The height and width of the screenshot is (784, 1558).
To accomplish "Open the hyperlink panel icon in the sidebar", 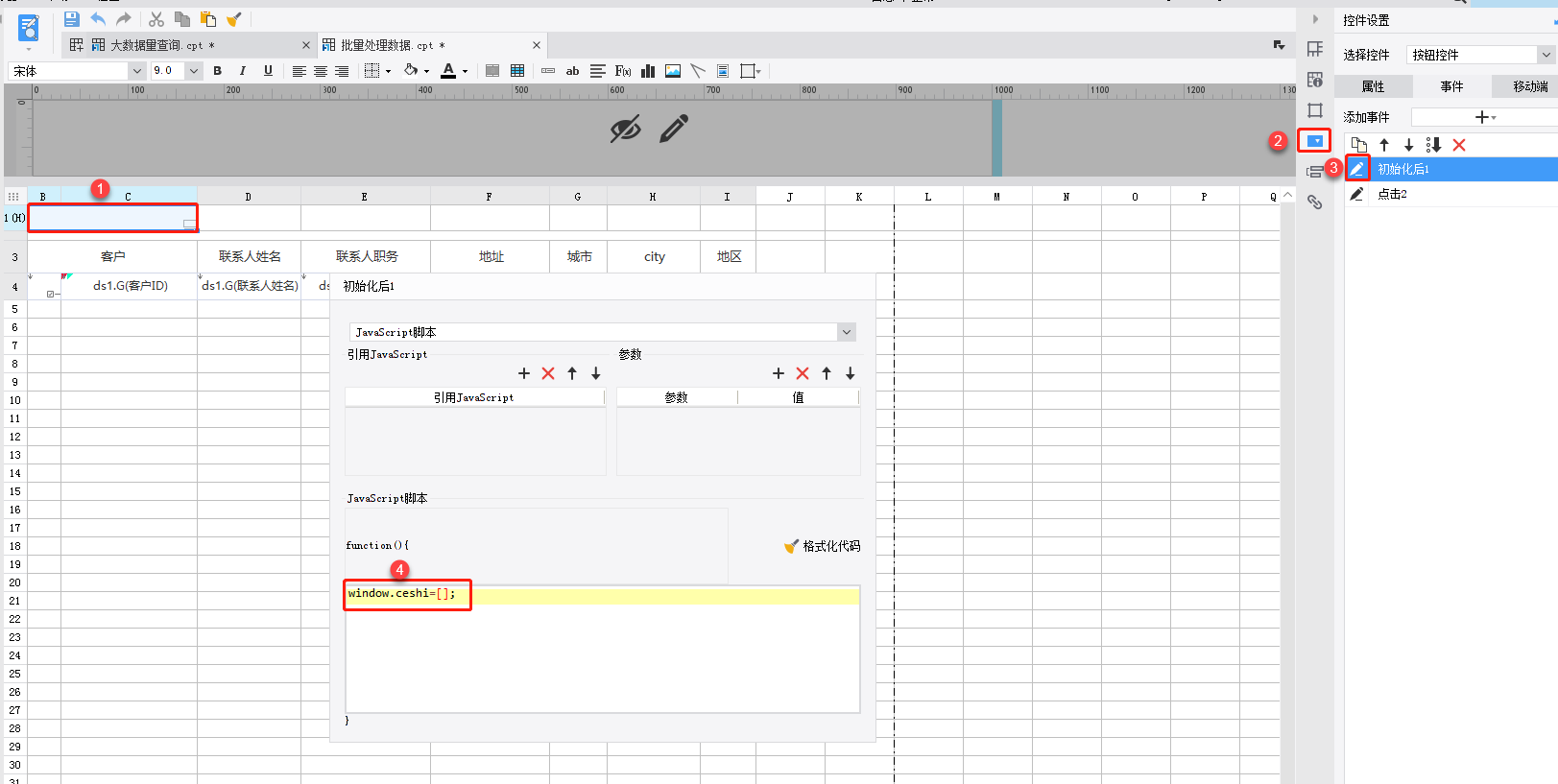I will 1315,202.
